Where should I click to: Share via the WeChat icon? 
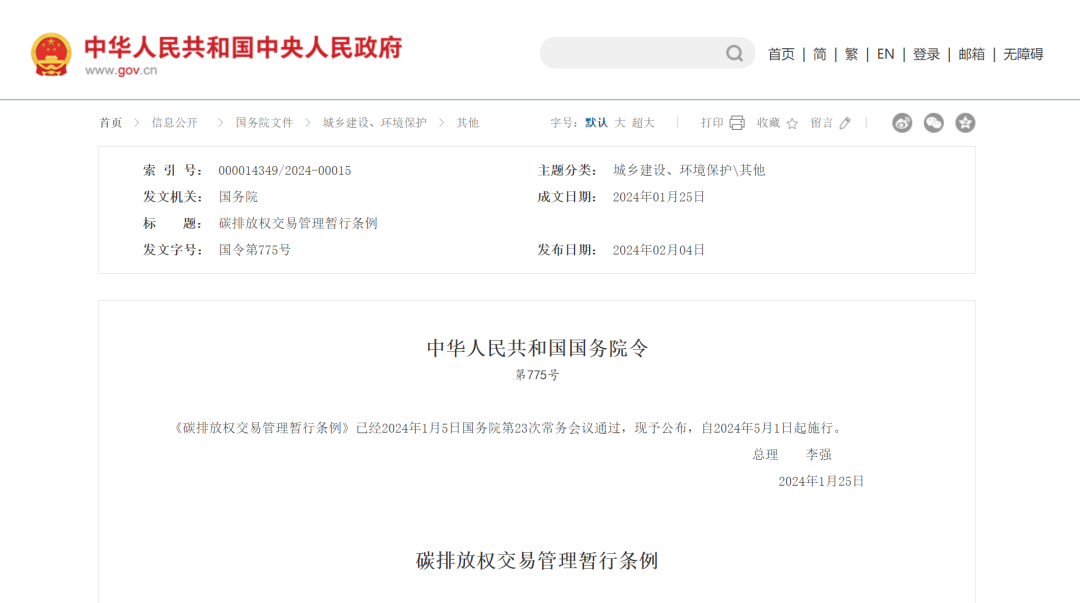pyautogui.click(x=933, y=123)
